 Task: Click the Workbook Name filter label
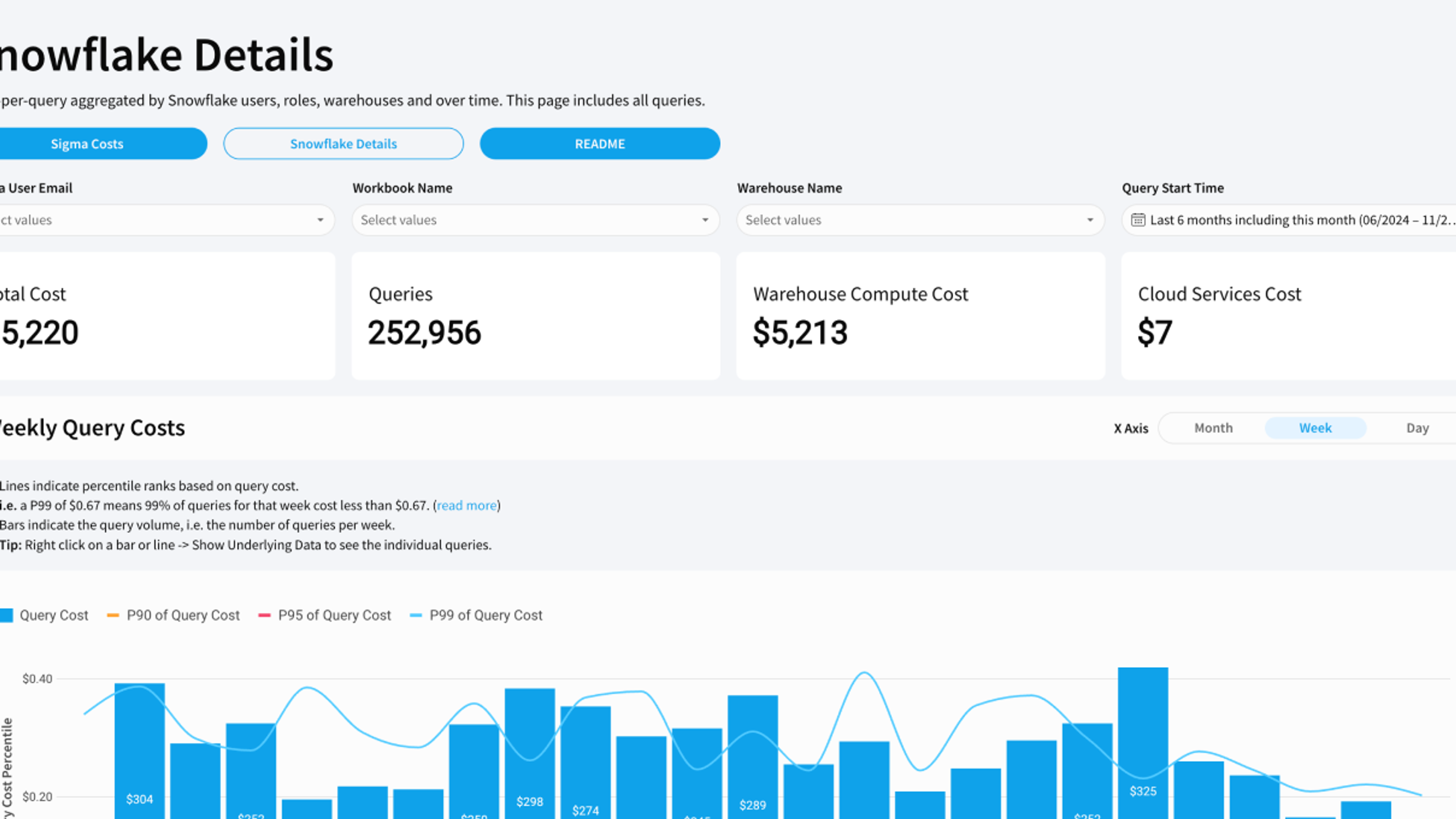tap(402, 188)
